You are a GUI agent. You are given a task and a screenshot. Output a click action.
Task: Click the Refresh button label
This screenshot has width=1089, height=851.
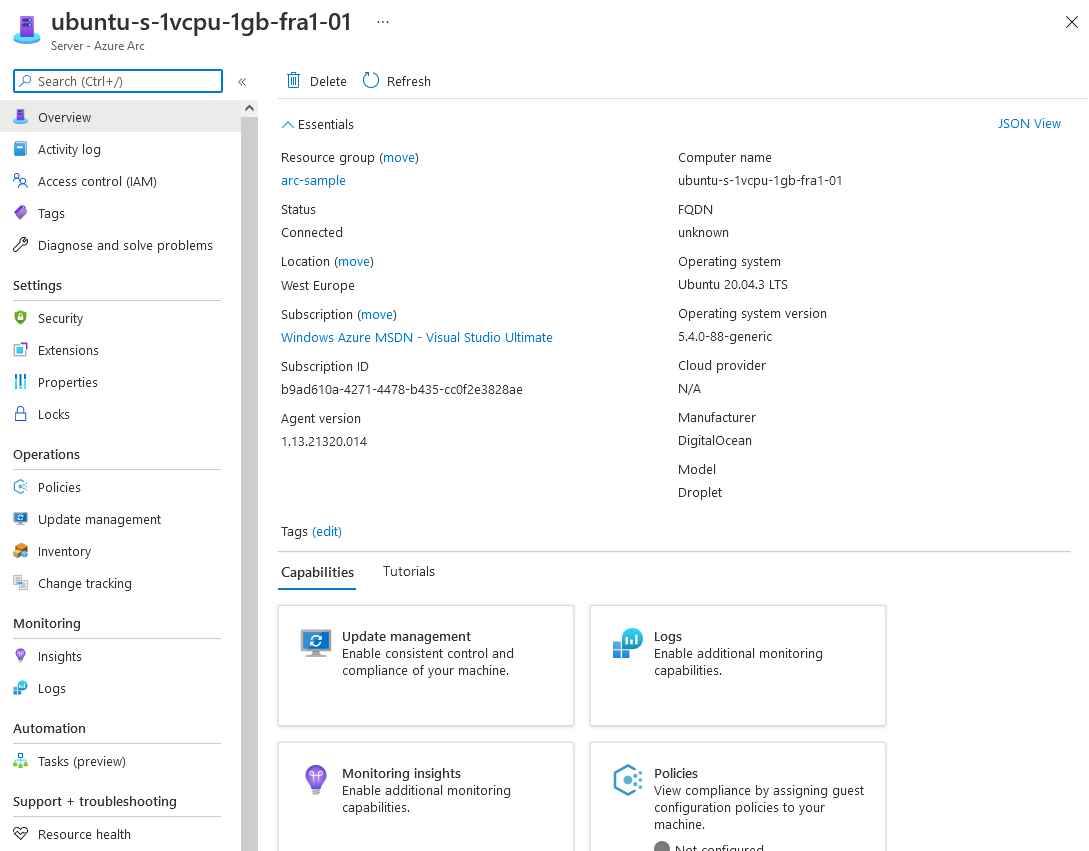[x=408, y=81]
